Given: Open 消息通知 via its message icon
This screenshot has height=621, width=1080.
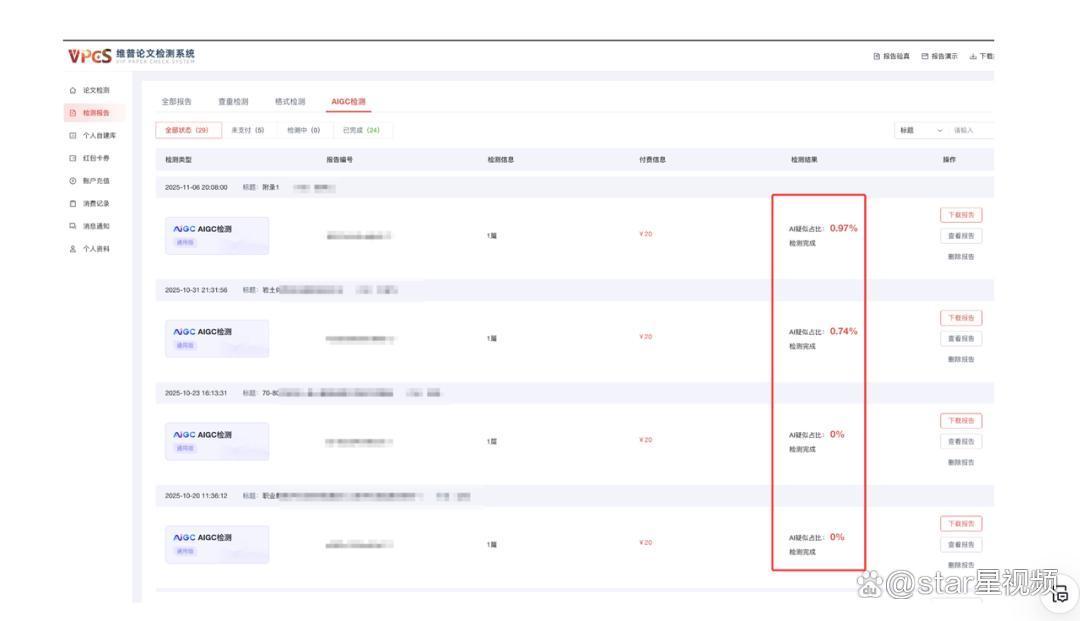Looking at the screenshot, I should (72, 226).
